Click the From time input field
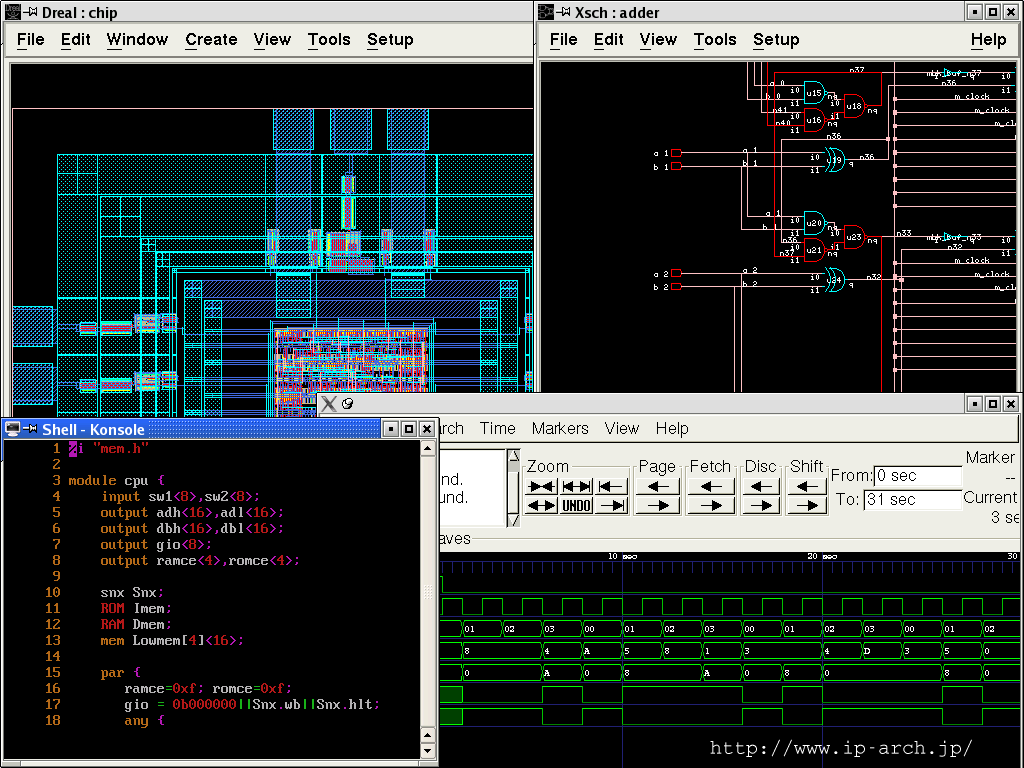This screenshot has width=1024, height=768. tap(917, 476)
